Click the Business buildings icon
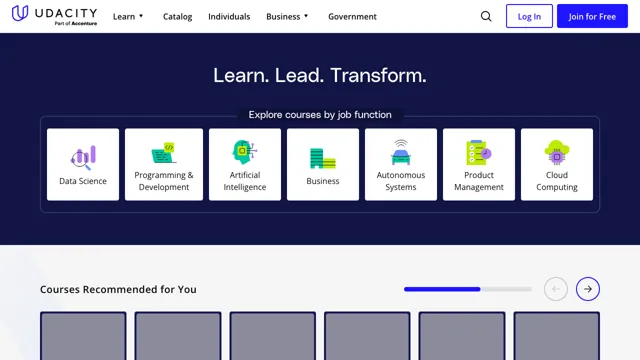Screen dimensions: 640x360 [322, 158]
